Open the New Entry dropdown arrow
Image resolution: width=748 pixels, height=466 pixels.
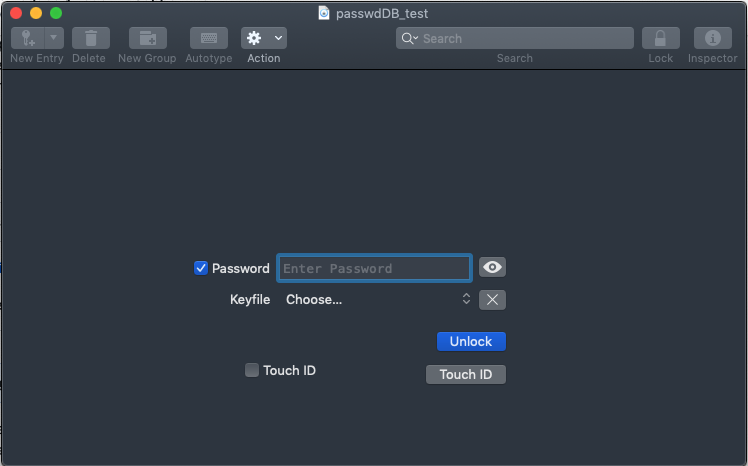(x=54, y=38)
